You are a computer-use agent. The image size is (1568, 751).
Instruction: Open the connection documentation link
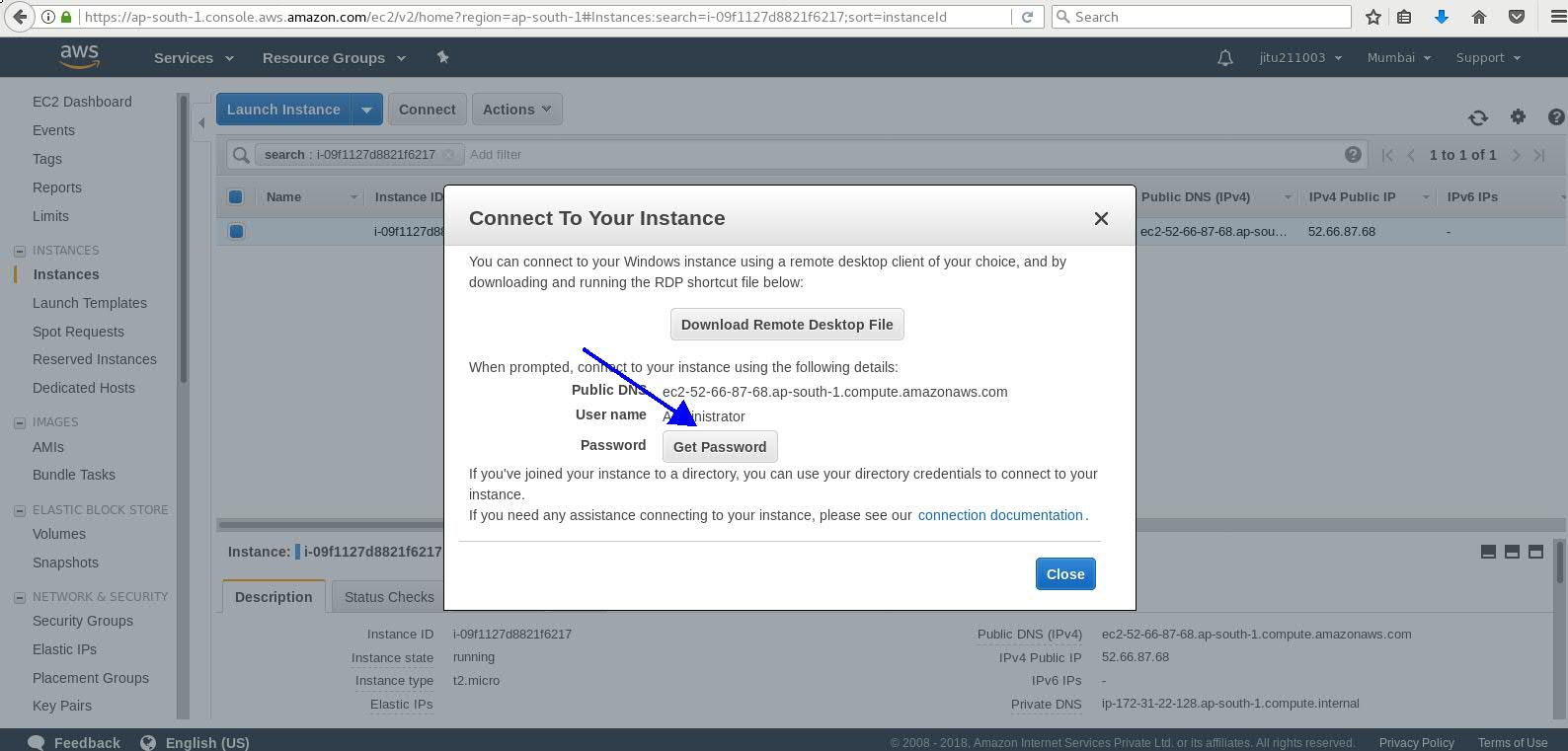(x=1000, y=515)
